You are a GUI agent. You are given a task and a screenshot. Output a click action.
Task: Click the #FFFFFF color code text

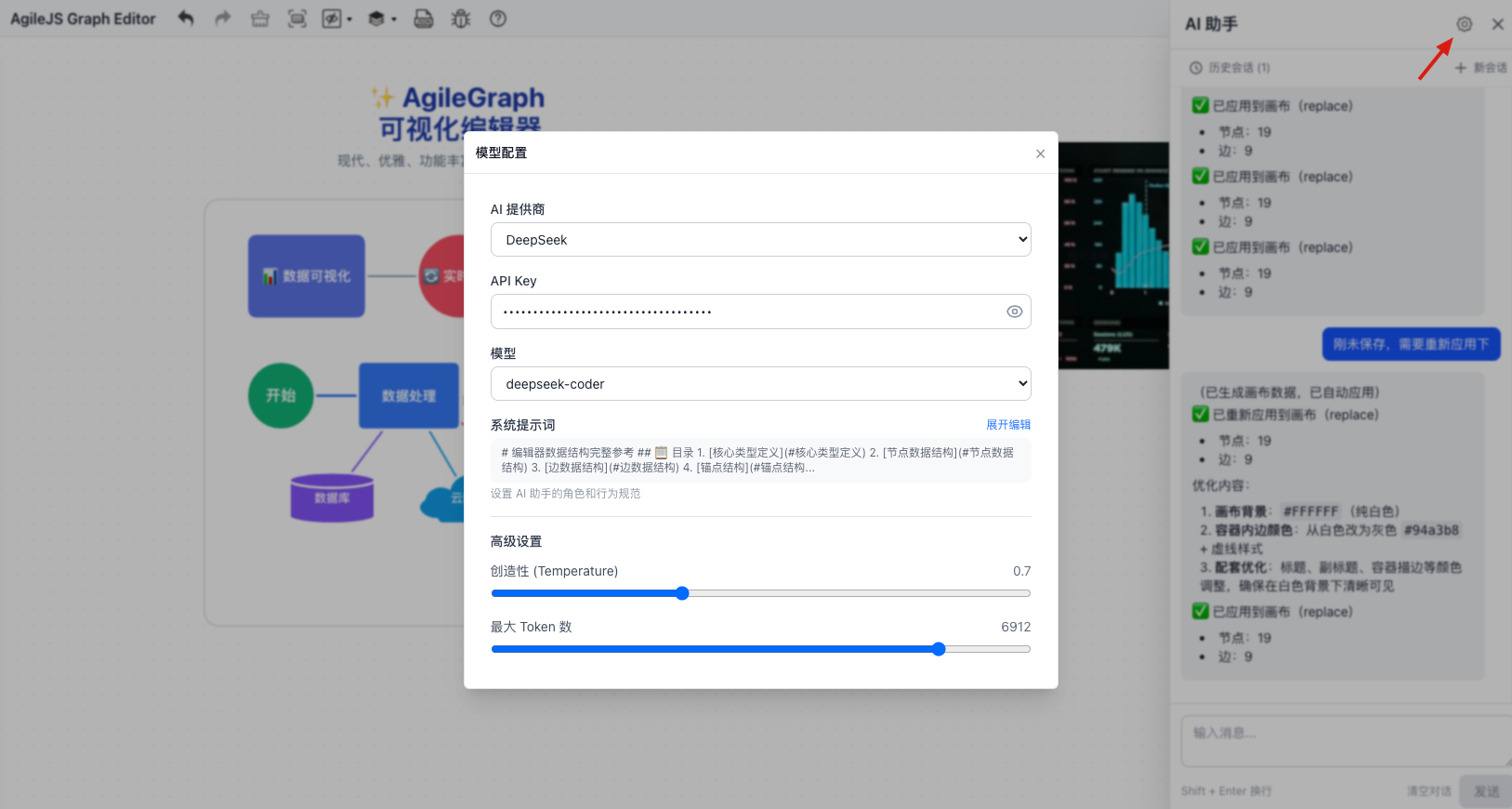[1310, 511]
